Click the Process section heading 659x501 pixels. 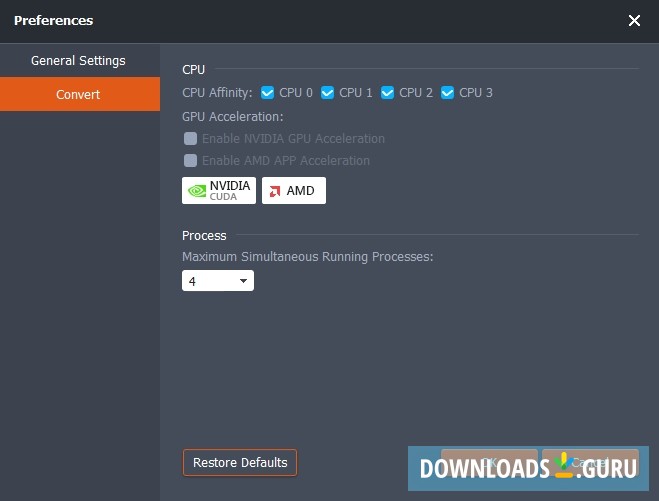coord(204,235)
